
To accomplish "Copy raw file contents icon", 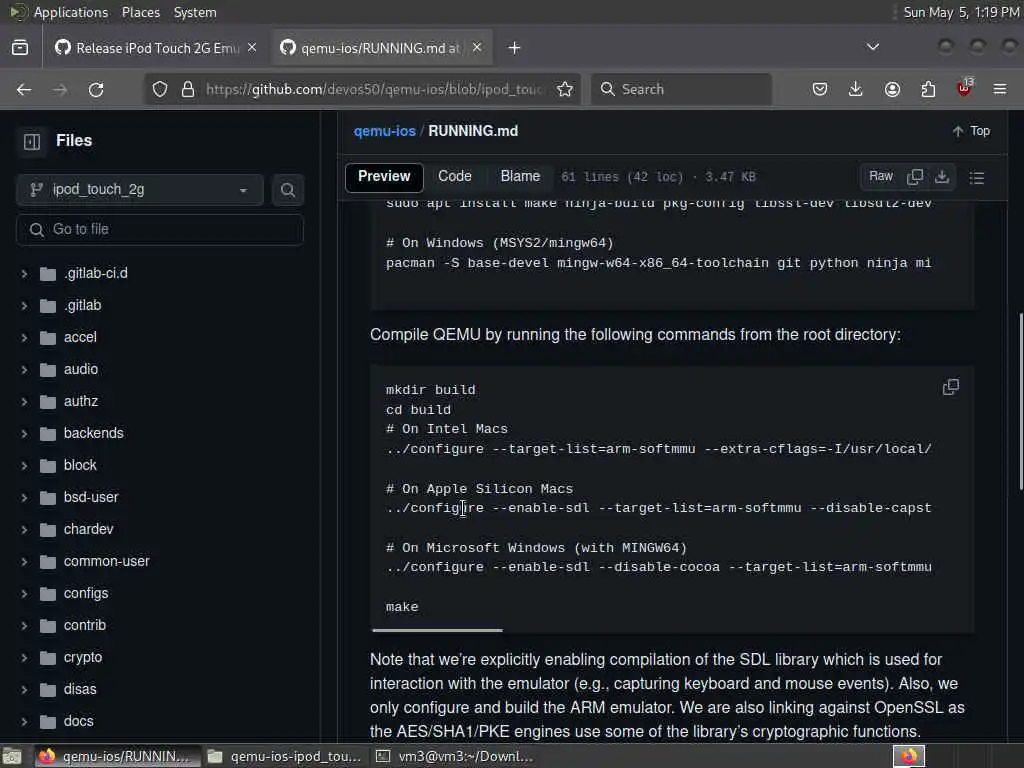I will pyautogui.click(x=915, y=177).
